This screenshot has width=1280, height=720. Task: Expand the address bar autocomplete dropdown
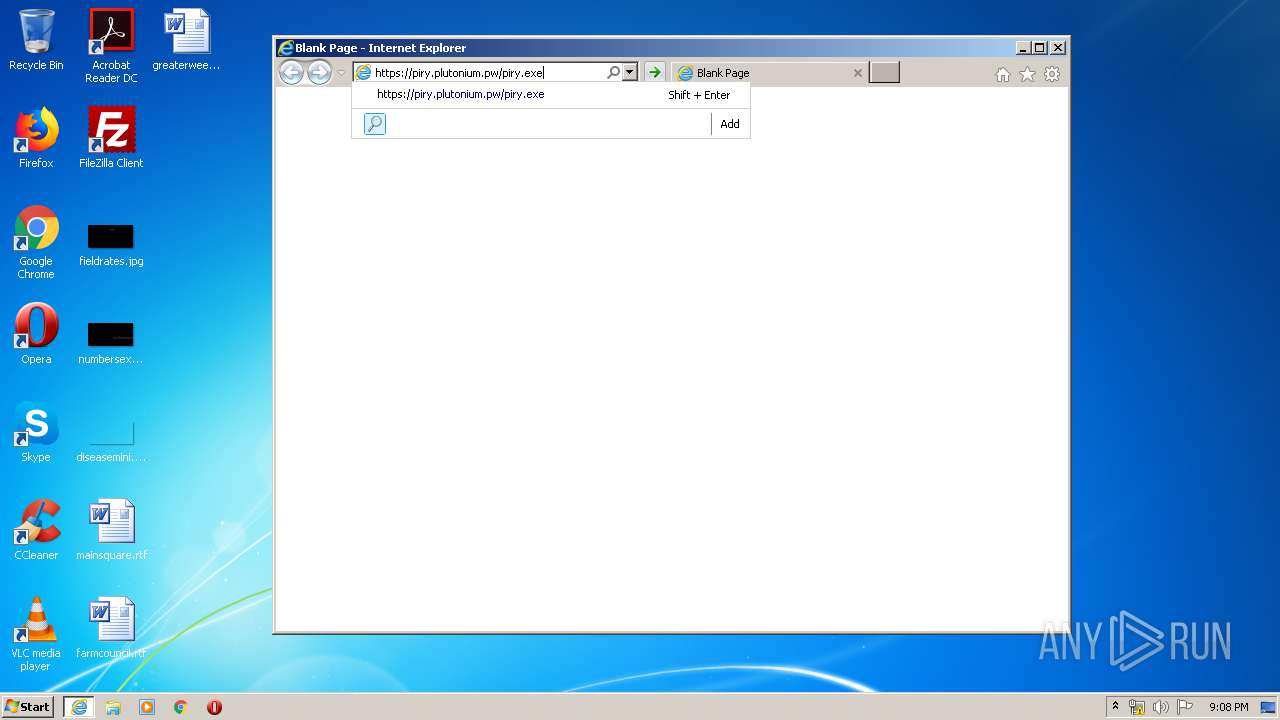pyautogui.click(x=629, y=72)
